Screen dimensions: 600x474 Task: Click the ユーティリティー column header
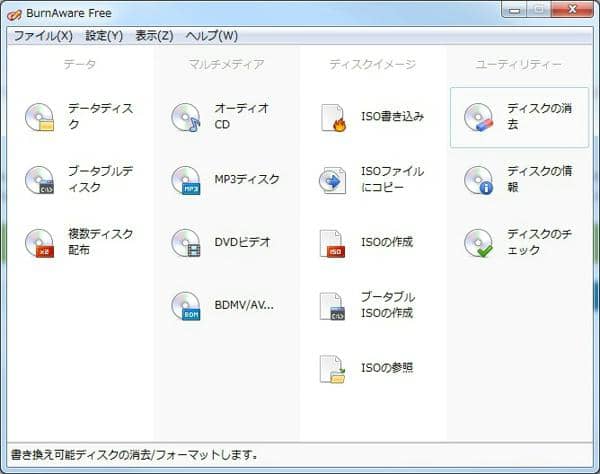point(519,64)
